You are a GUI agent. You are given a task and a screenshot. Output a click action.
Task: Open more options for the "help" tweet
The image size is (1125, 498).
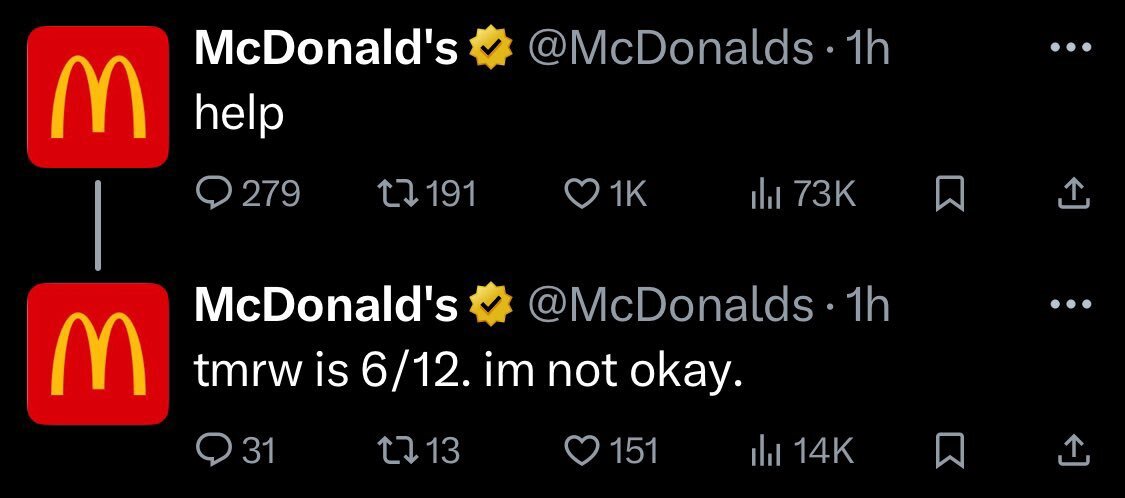[x=1070, y=48]
